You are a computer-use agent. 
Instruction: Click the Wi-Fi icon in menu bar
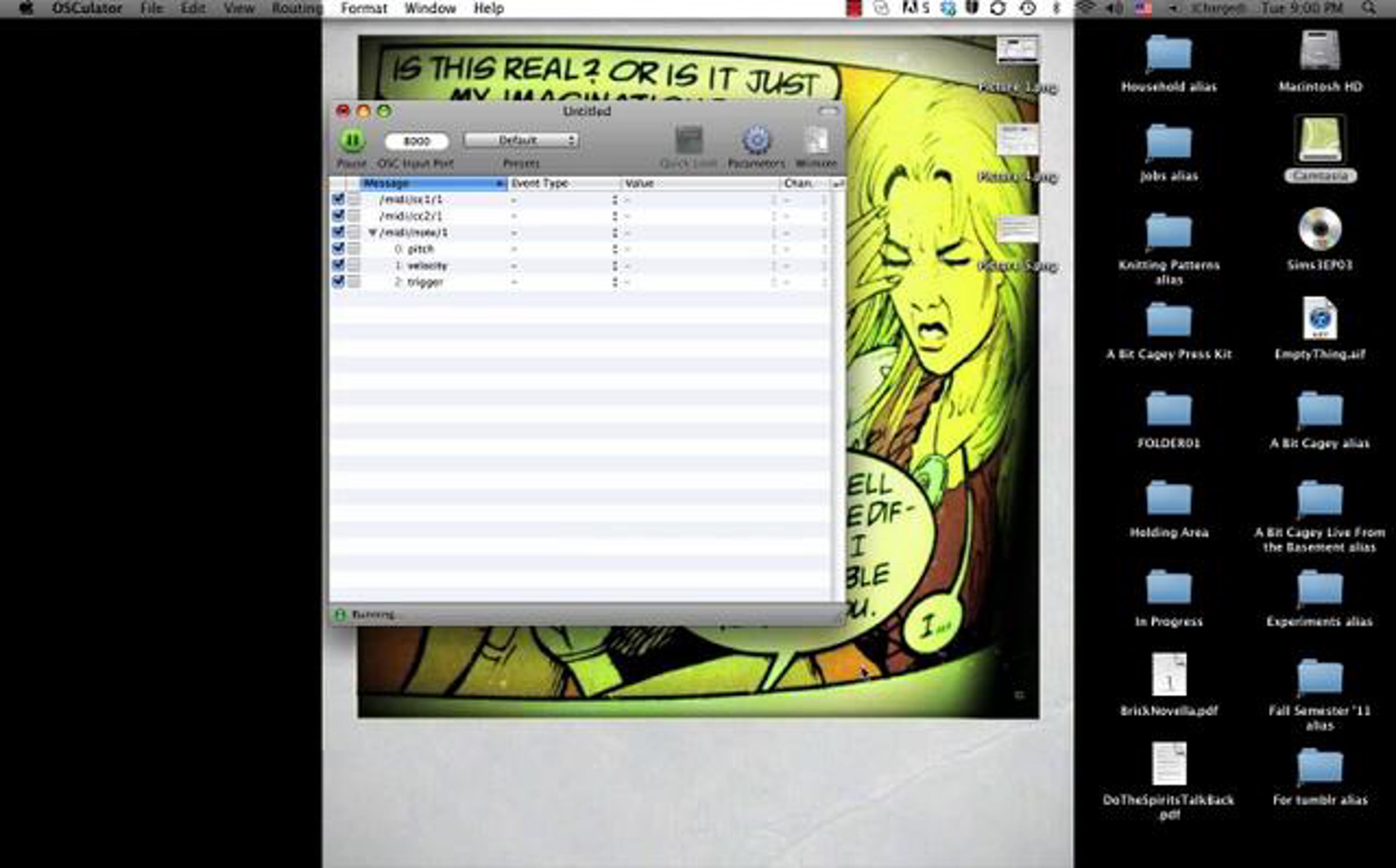pos(1085,8)
